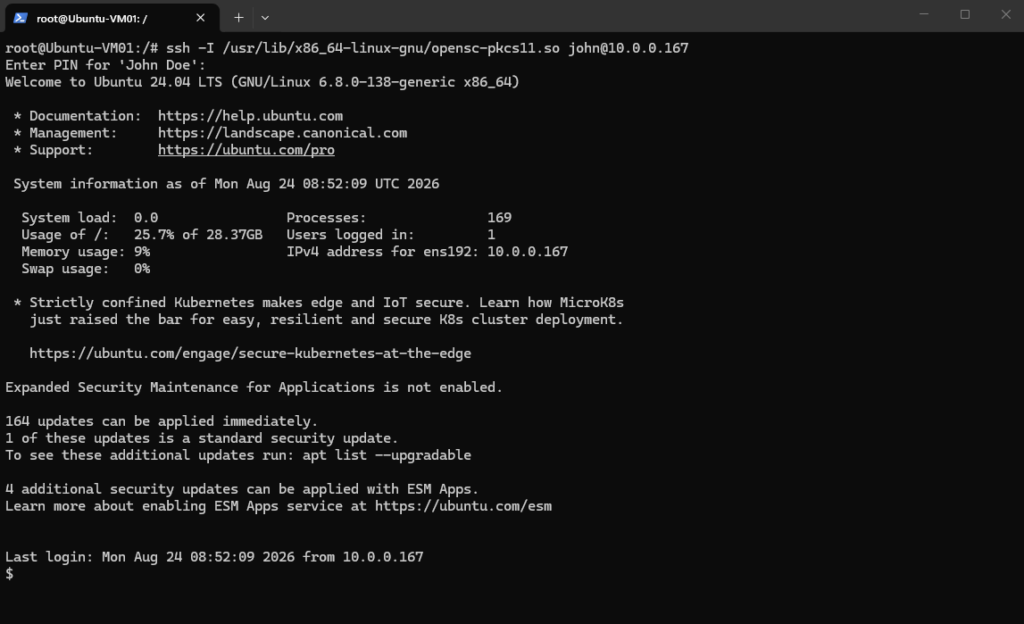
Task: Click the https://help.ubuntu.com URL
Action: point(250,116)
